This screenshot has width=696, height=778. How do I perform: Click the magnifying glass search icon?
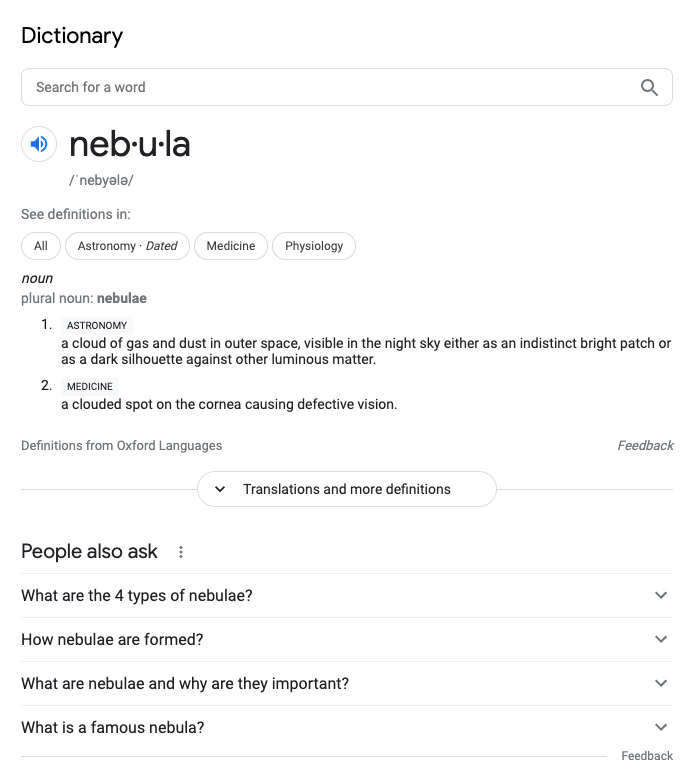[649, 87]
